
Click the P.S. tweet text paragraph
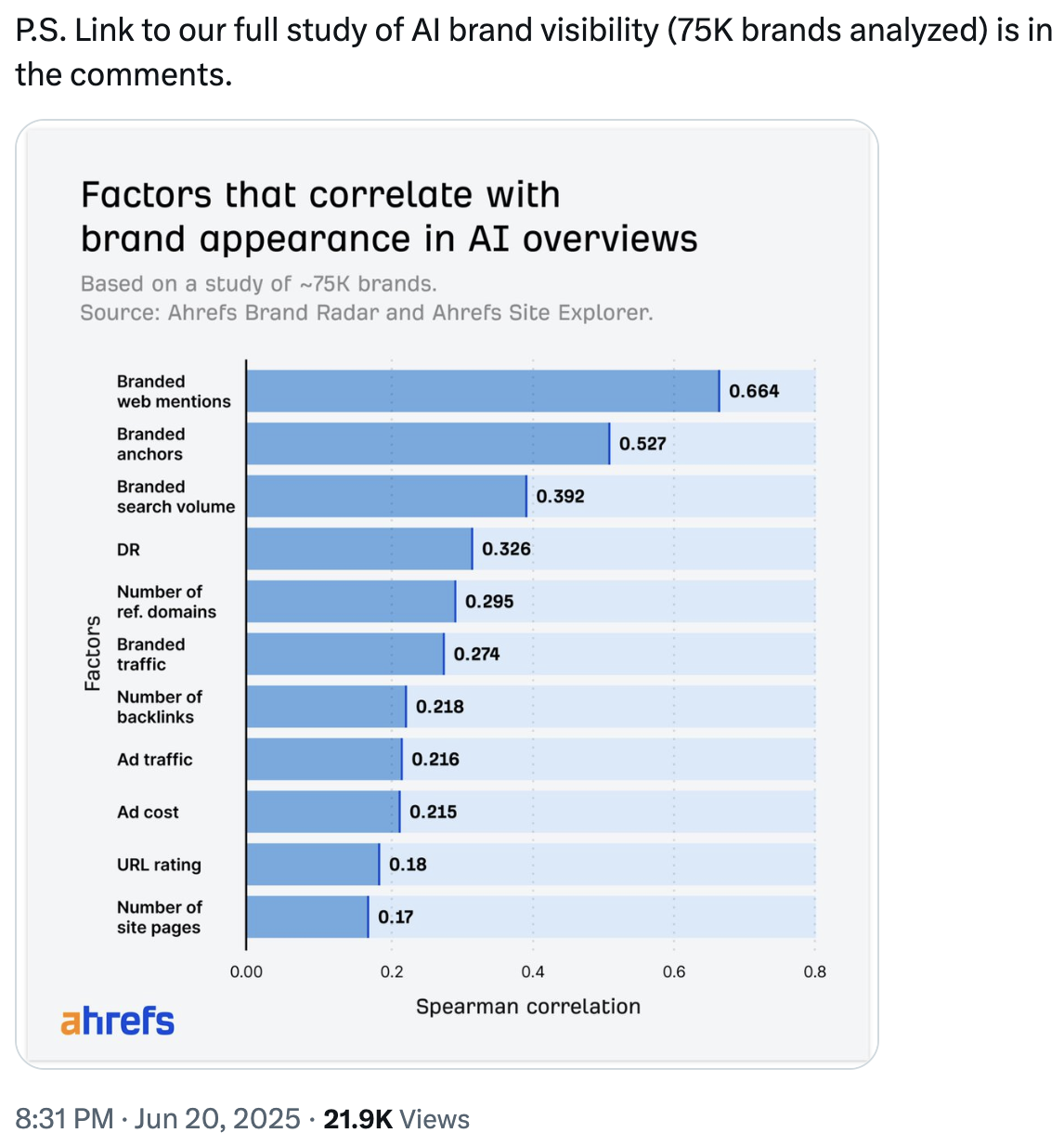pyautogui.click(x=532, y=52)
